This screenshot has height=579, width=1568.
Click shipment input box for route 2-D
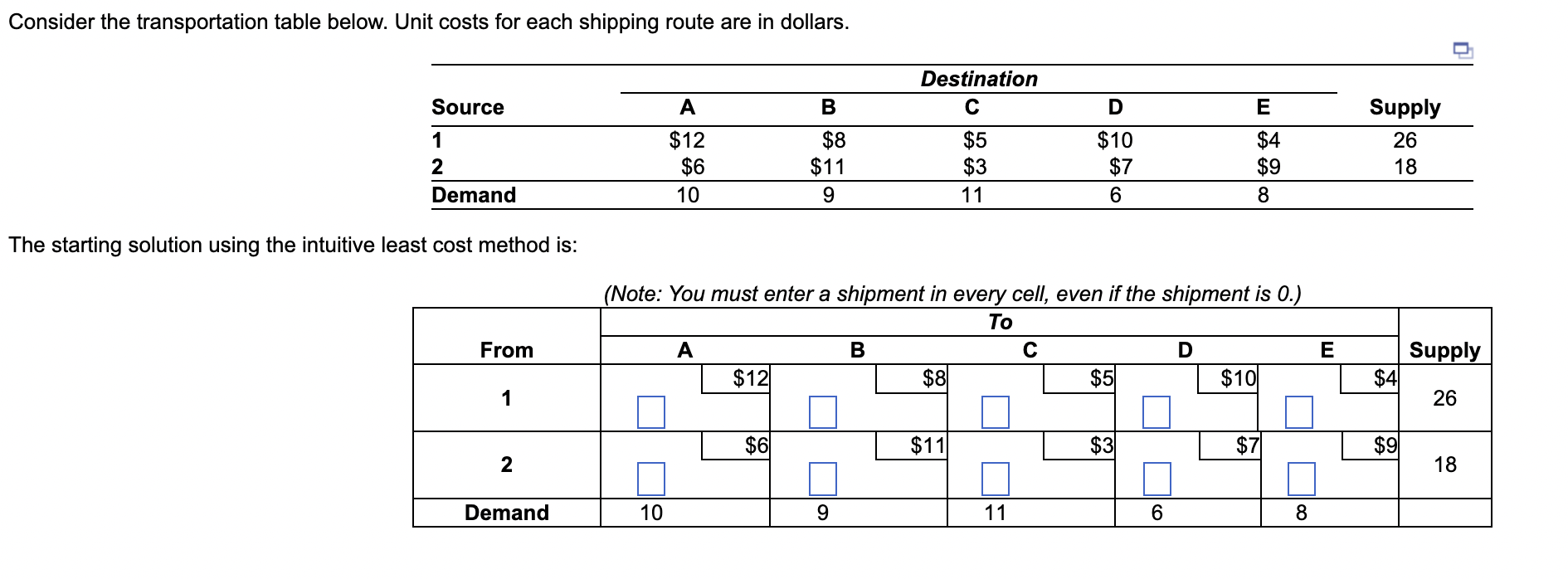[x=1156, y=478]
